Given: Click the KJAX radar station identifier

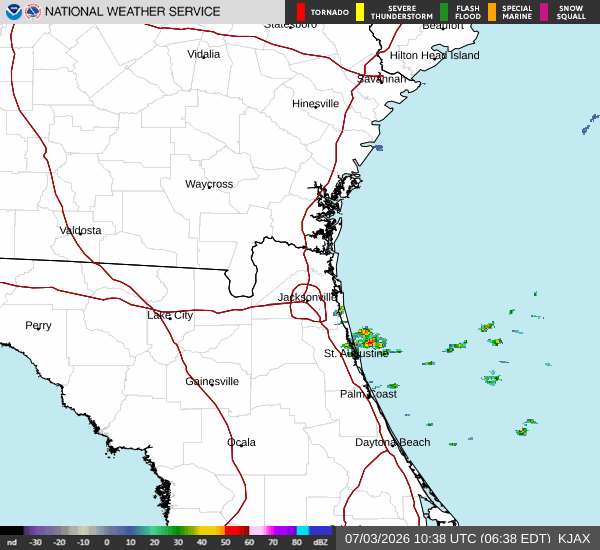Looking at the screenshot, I should coord(574,539).
